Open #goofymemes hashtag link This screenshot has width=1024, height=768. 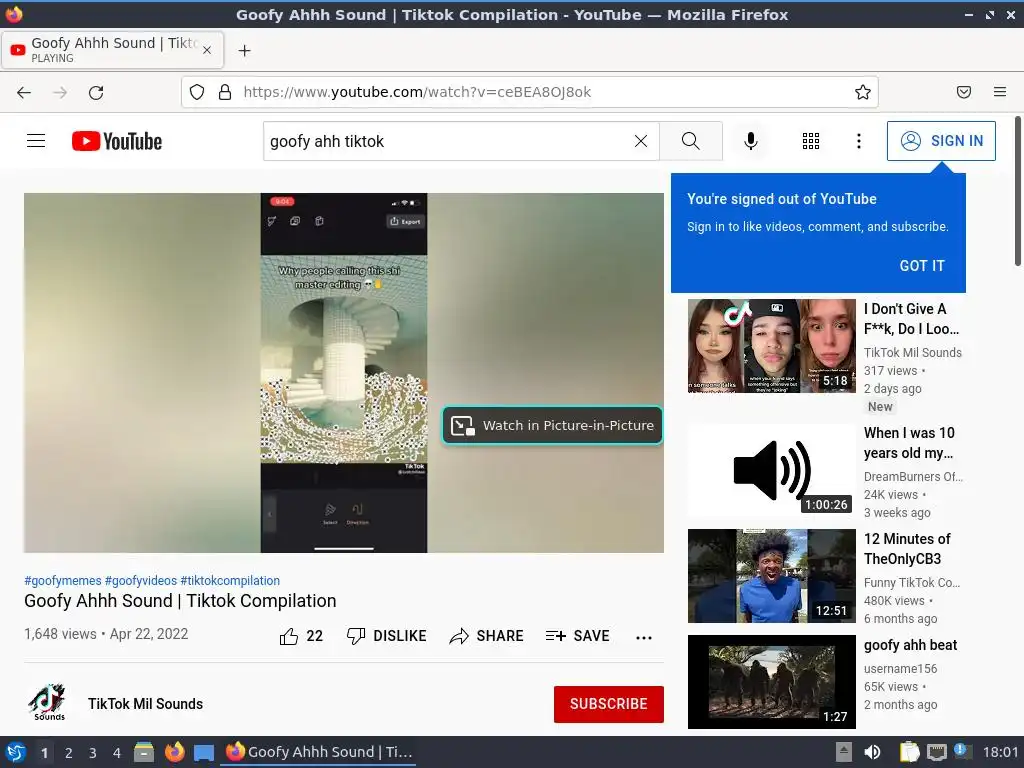point(63,581)
